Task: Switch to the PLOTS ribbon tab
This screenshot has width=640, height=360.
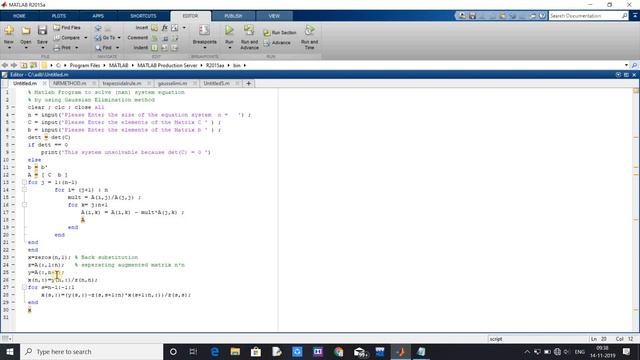Action: click(x=59, y=16)
